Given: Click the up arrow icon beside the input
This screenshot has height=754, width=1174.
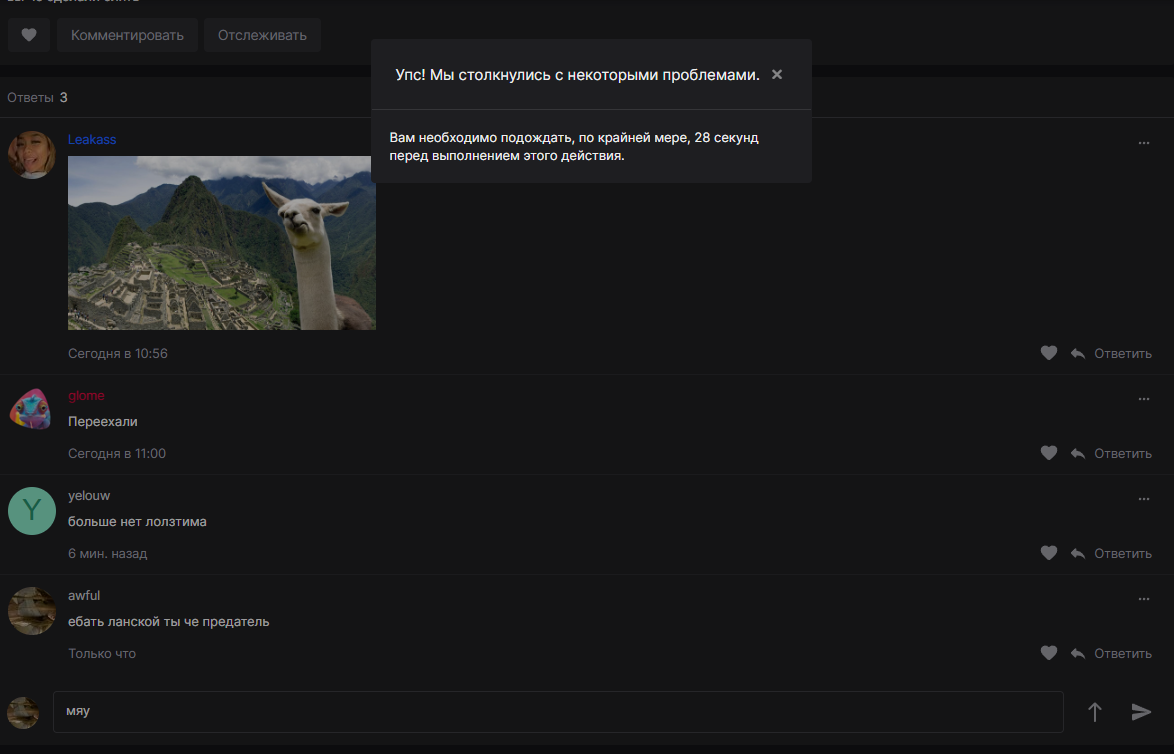Looking at the screenshot, I should point(1094,712).
